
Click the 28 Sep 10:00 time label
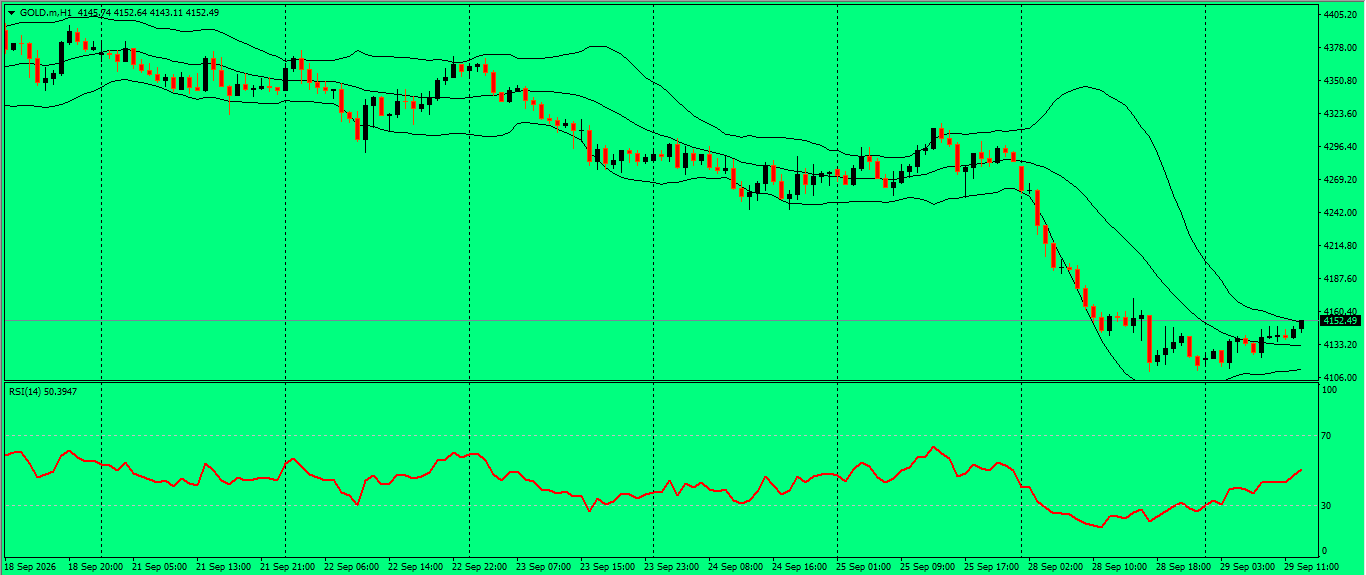1119,567
